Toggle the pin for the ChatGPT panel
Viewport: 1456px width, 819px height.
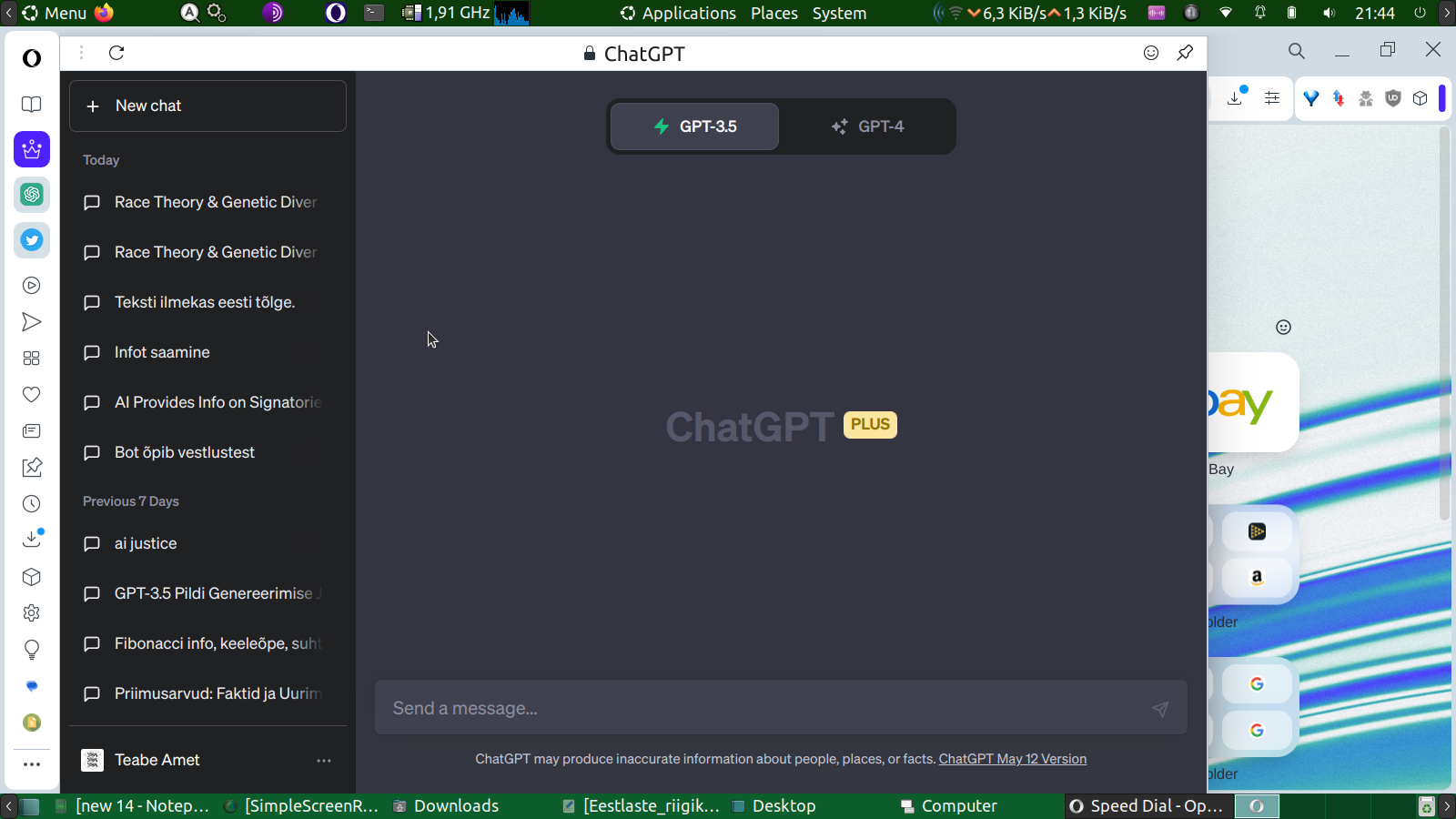[x=1185, y=53]
